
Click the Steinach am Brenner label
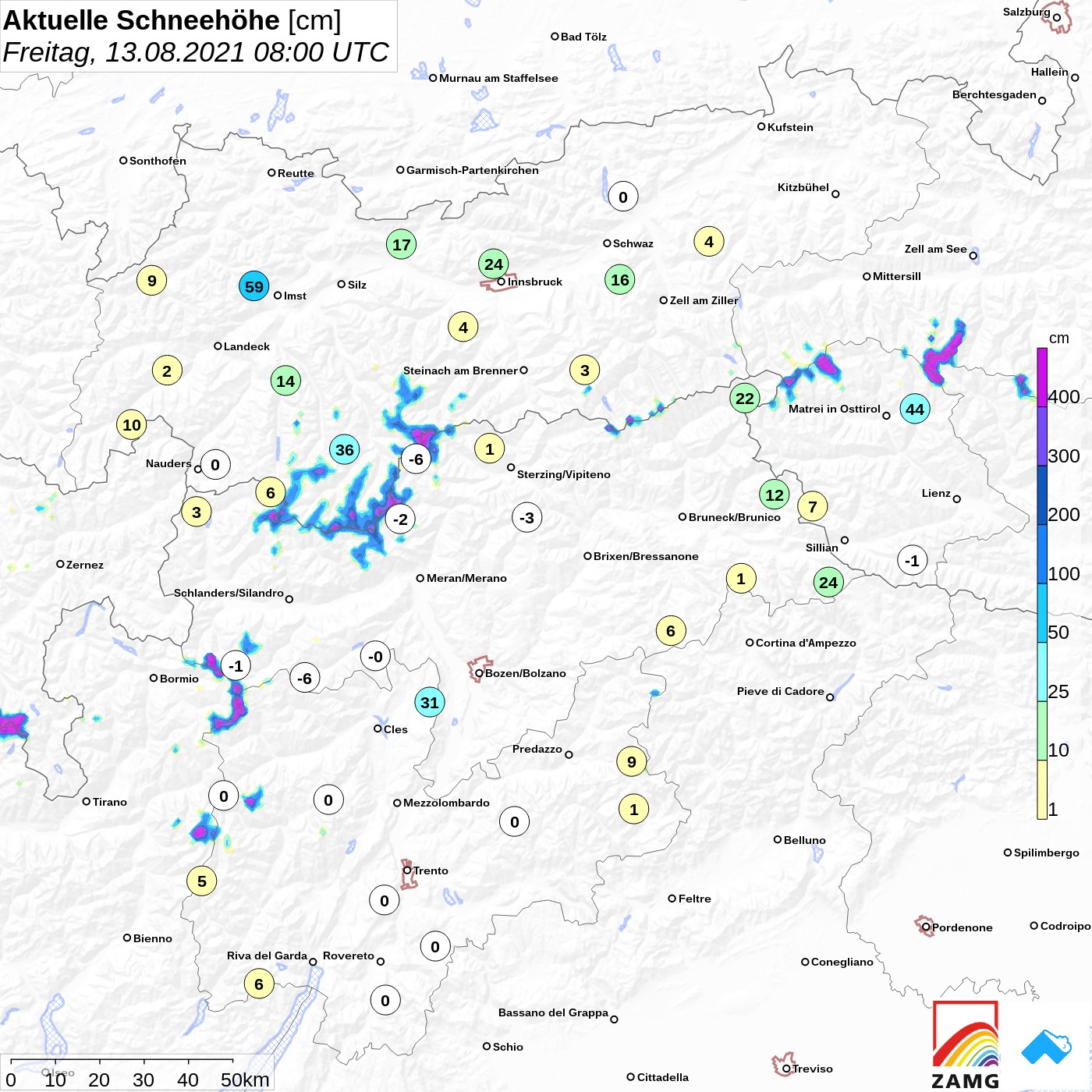(460, 370)
